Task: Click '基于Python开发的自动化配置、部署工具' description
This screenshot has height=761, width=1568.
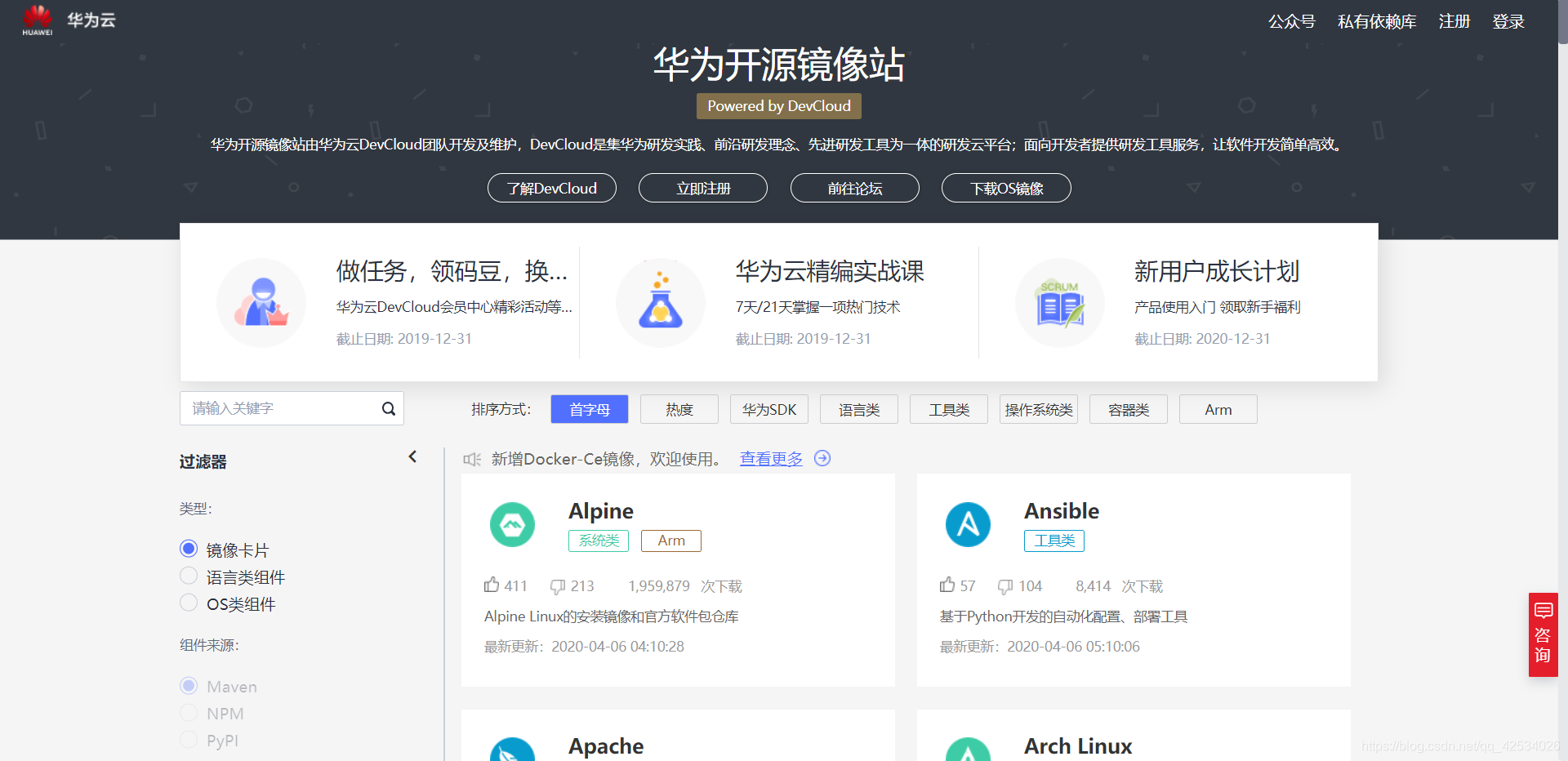Action: pyautogui.click(x=1063, y=616)
